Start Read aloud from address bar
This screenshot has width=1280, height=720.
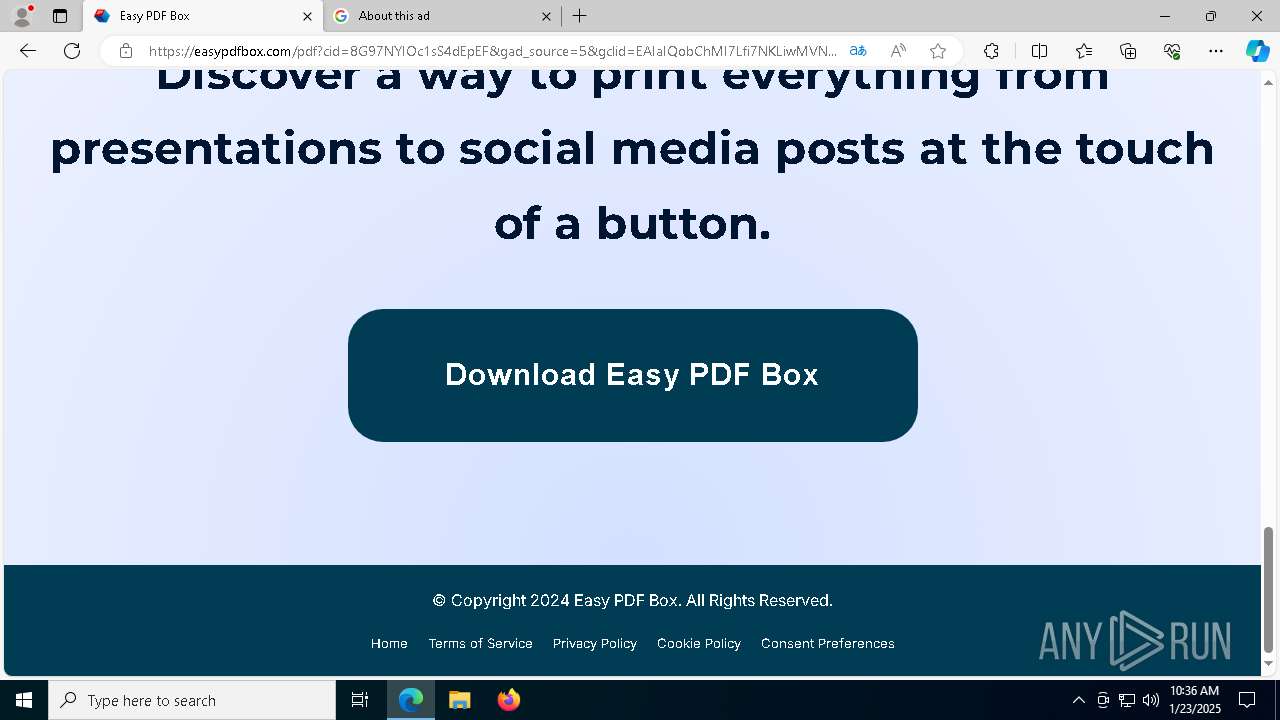coord(898,51)
